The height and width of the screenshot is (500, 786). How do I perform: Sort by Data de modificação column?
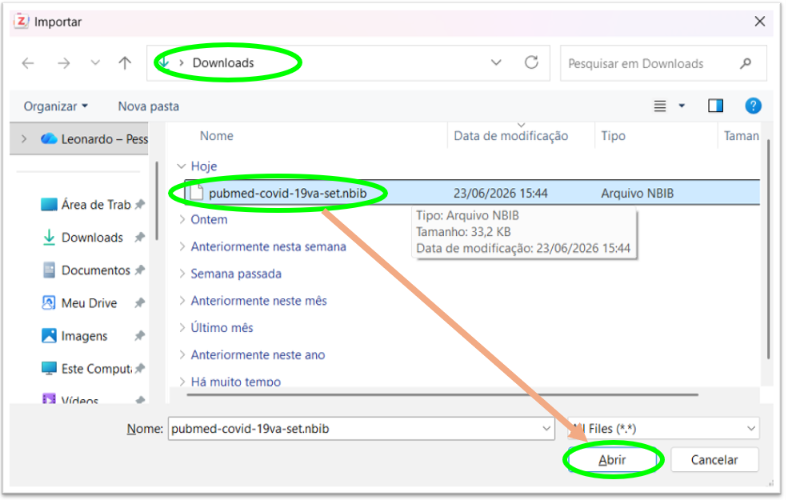pyautogui.click(x=511, y=136)
